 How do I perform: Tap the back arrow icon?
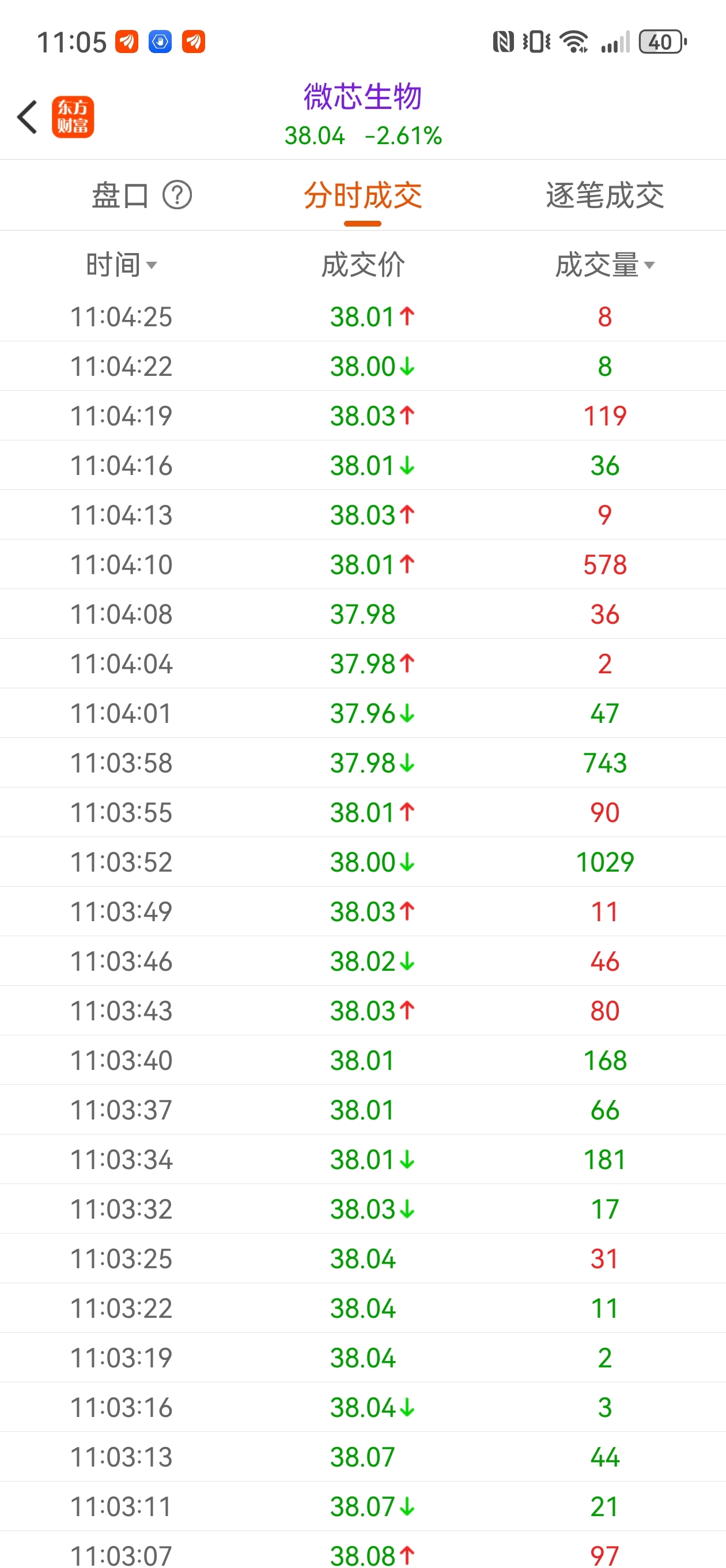point(27,117)
